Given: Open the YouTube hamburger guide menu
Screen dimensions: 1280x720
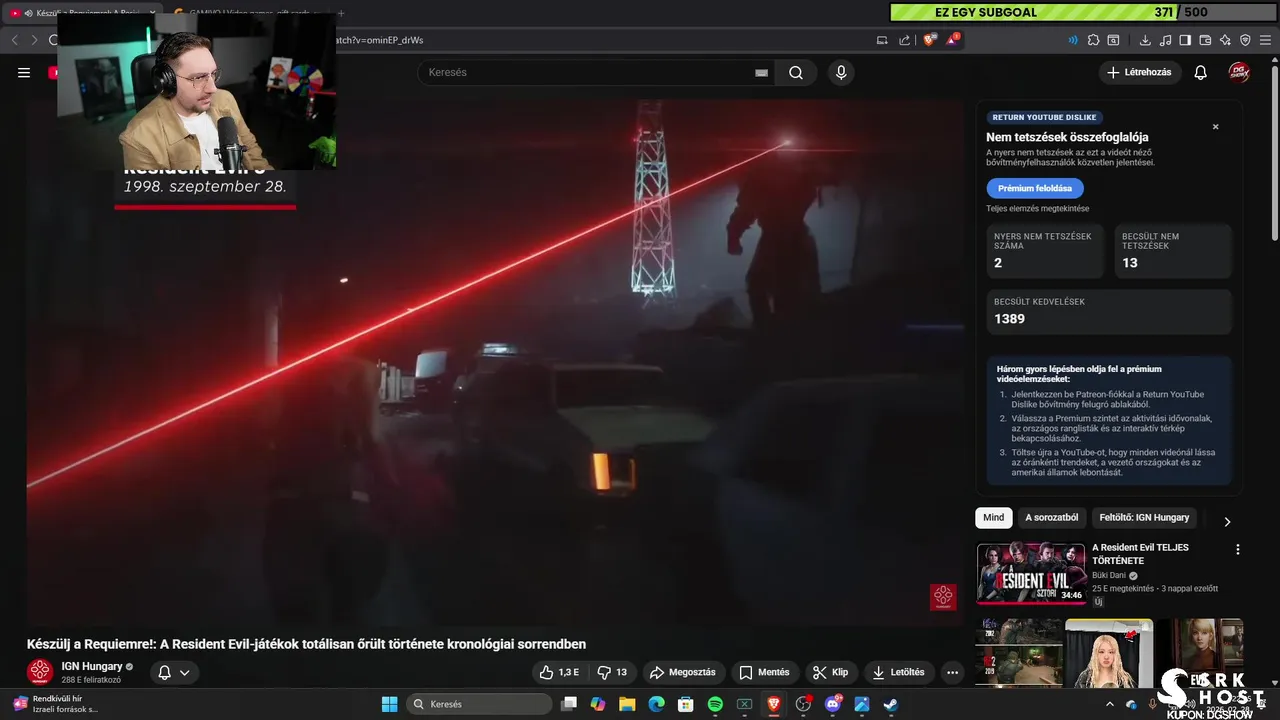Looking at the screenshot, I should coord(24,72).
